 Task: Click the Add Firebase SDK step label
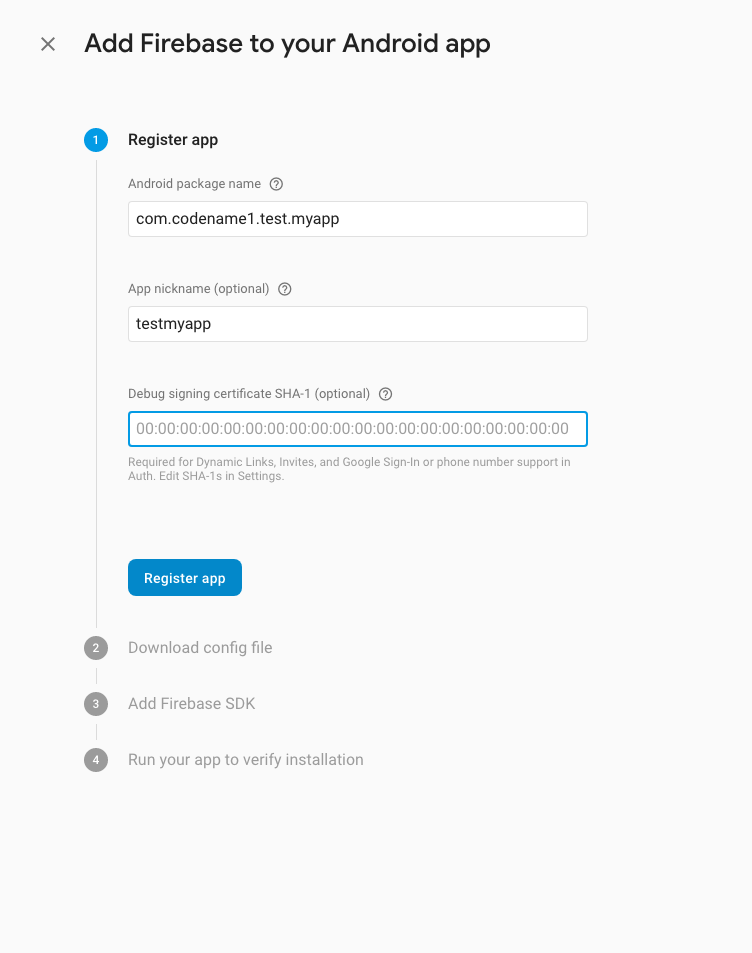191,704
